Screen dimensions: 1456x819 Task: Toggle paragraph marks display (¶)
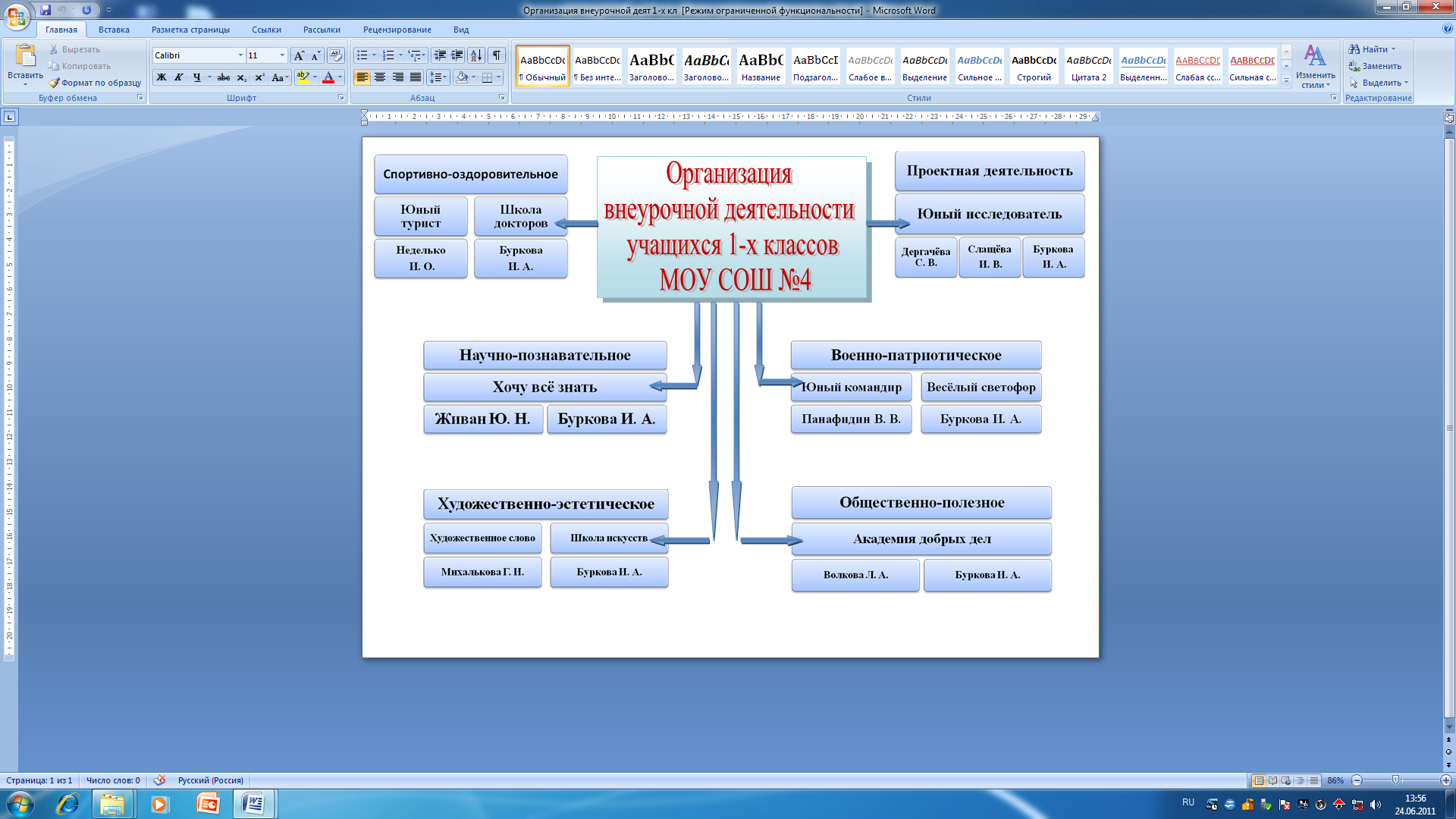tap(496, 55)
